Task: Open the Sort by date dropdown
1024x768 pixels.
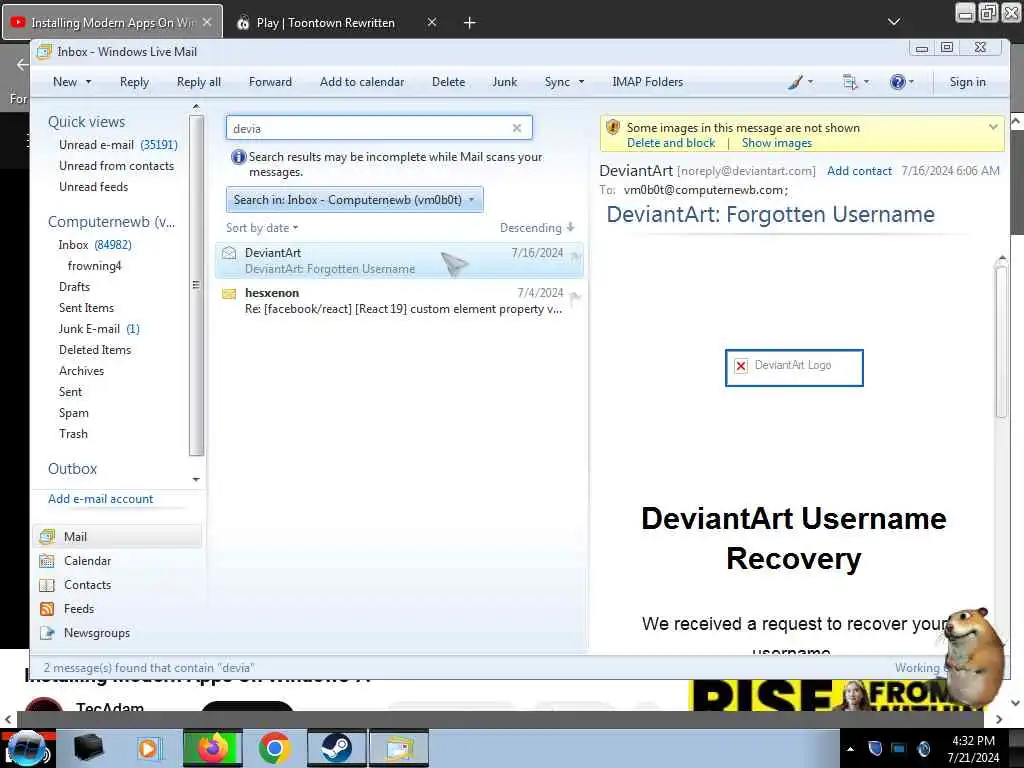Action: (x=262, y=228)
